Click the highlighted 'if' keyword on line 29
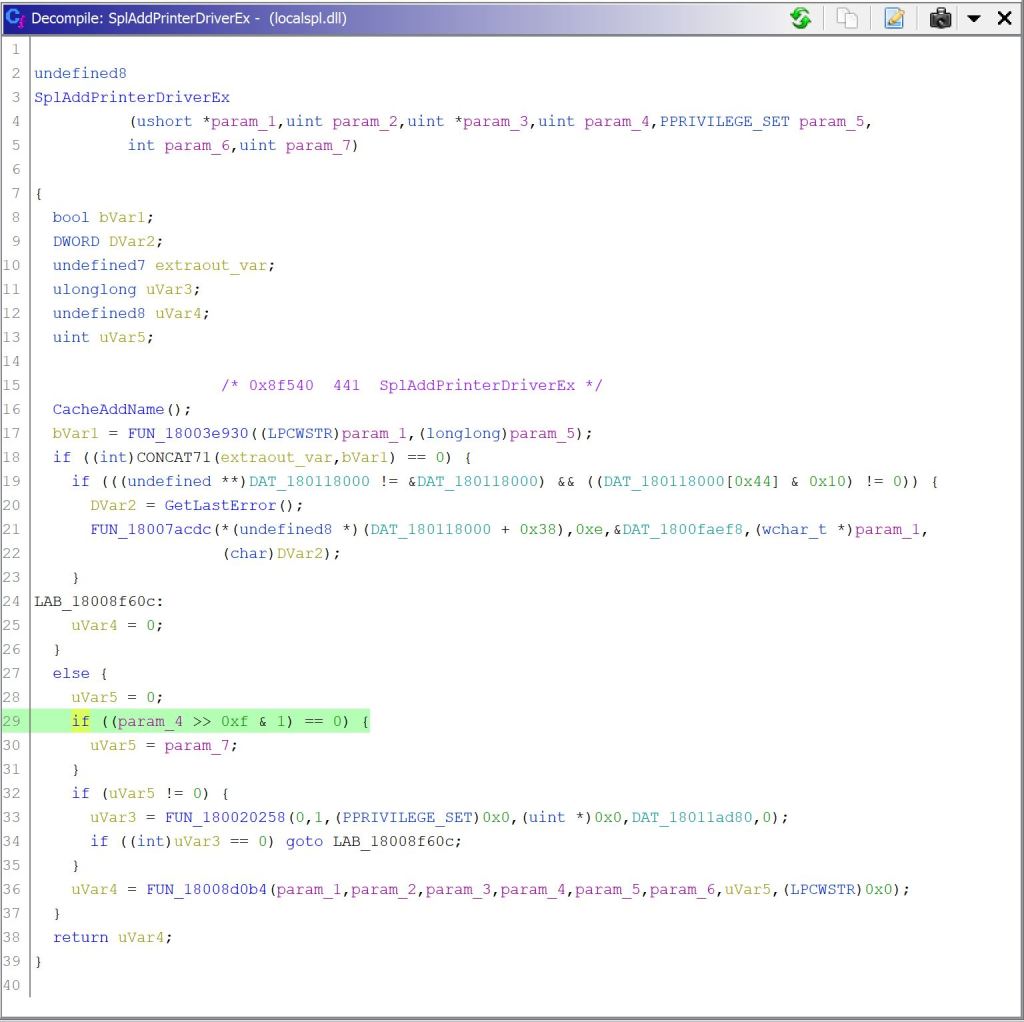 tap(80, 721)
